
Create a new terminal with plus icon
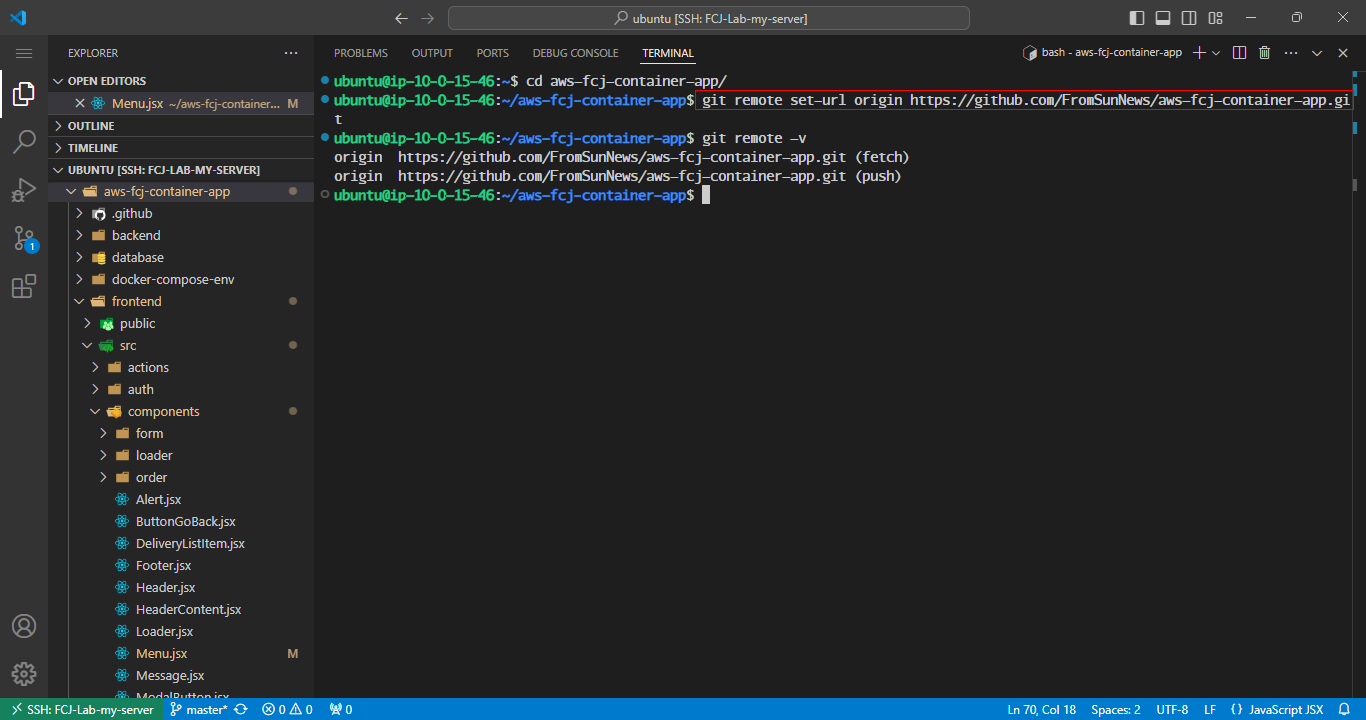tap(1200, 53)
